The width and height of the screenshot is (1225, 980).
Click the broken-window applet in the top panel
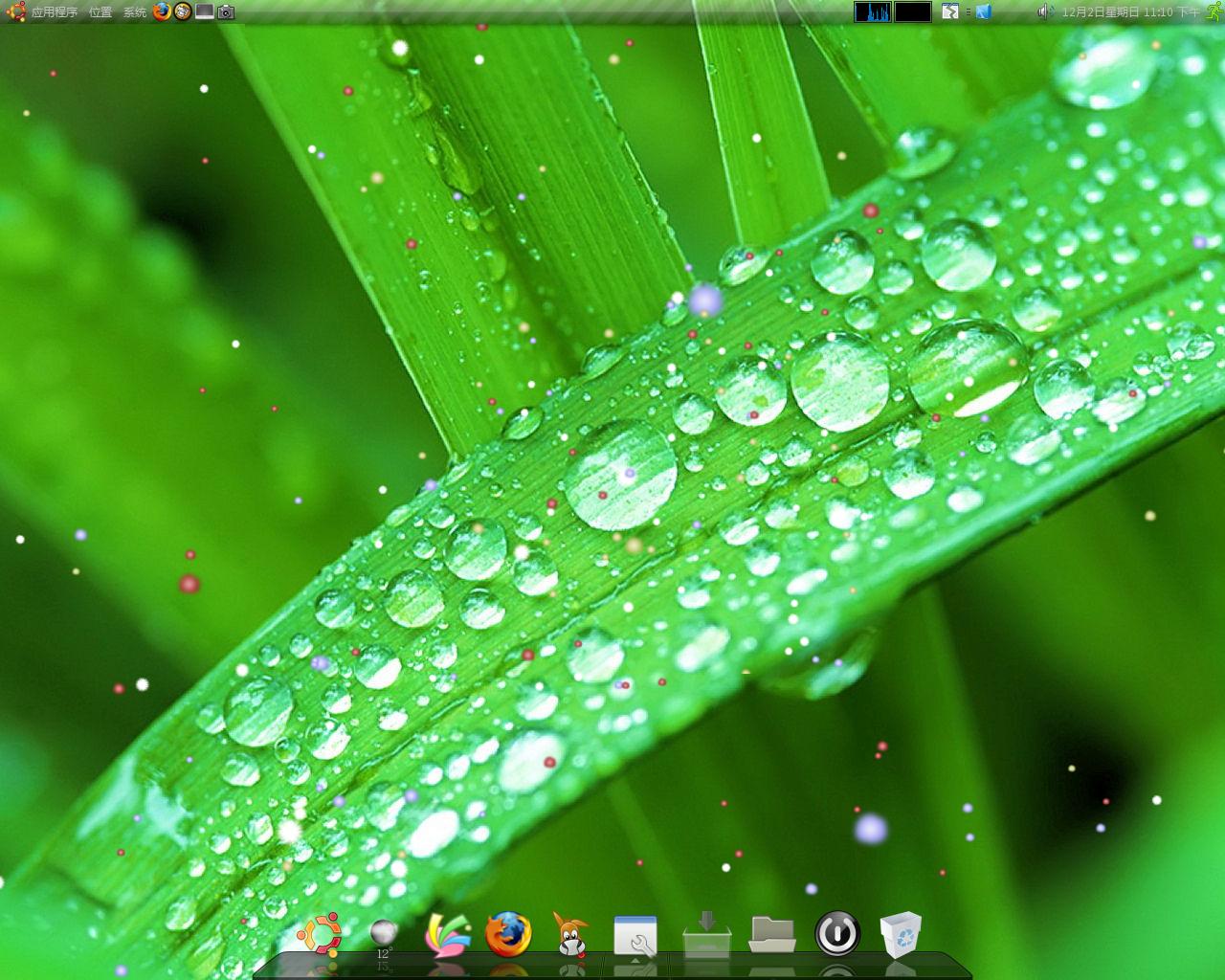point(950,11)
